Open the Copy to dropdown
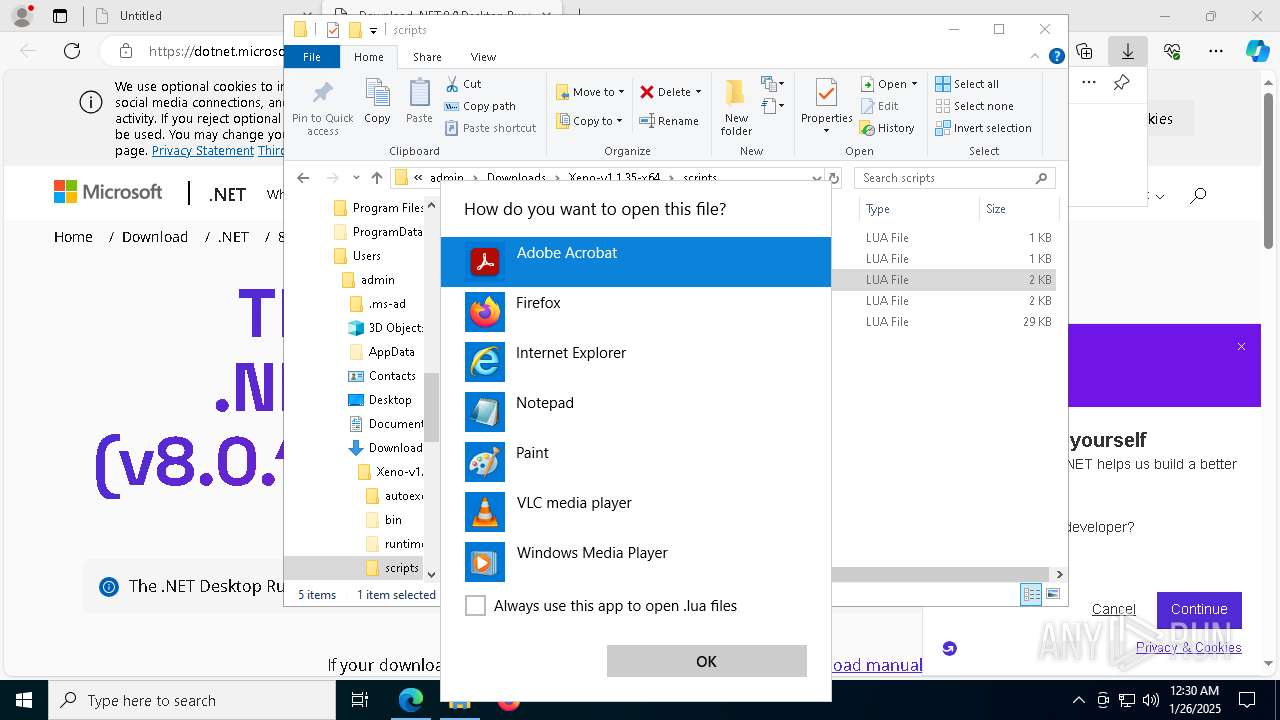 click(589, 121)
